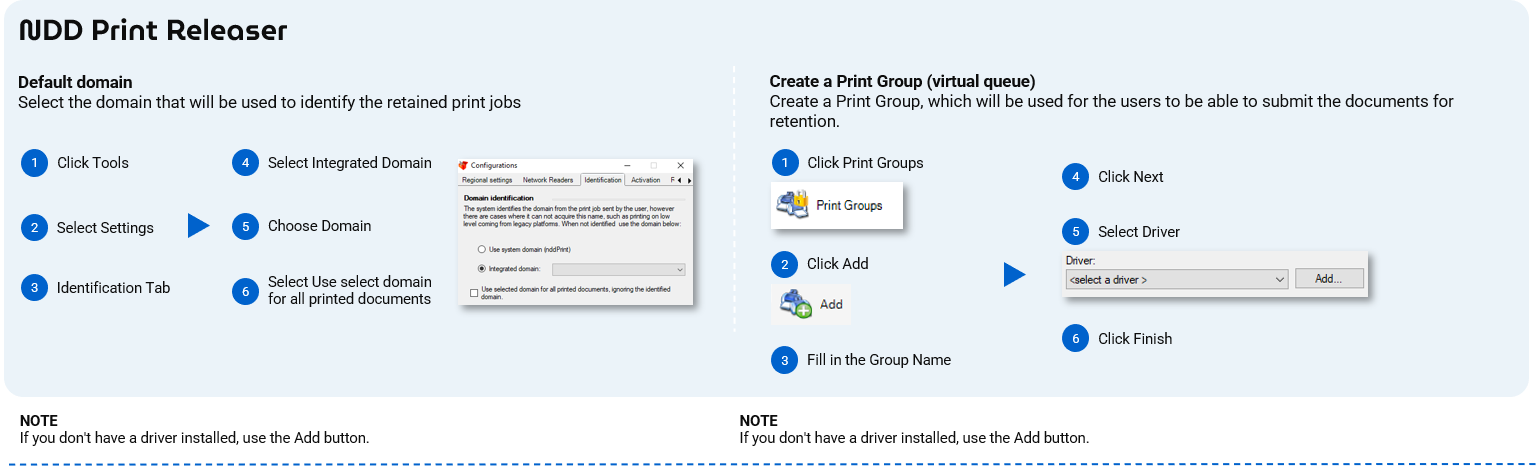The image size is (1538, 466).
Task: Open the Integrated domain dropdown list
Action: [x=619, y=269]
